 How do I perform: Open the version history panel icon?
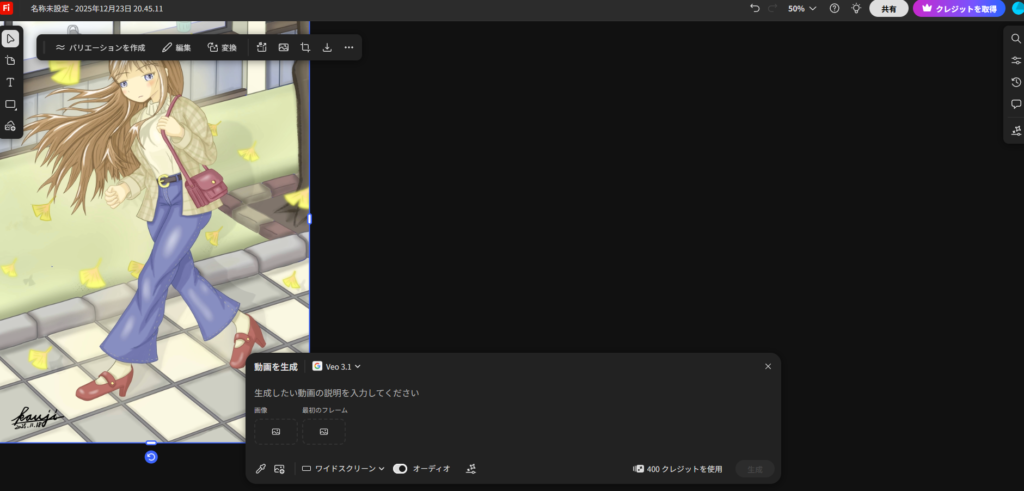tap(1016, 82)
